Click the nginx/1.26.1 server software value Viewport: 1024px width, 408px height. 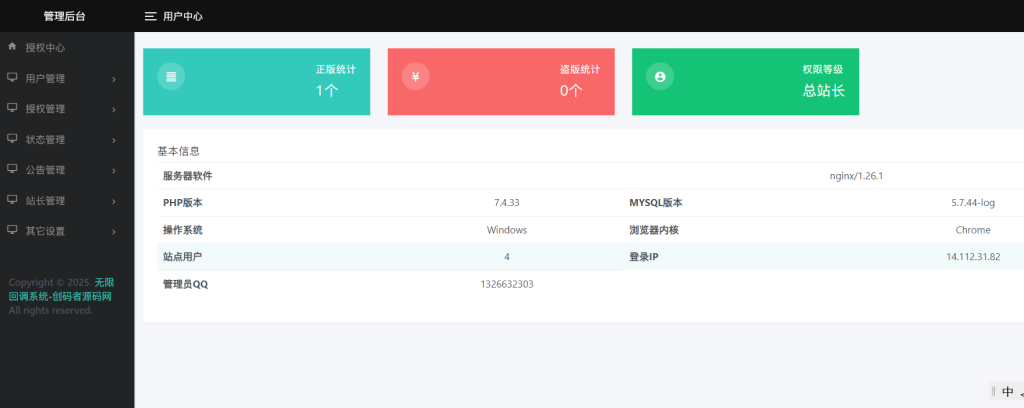tap(856, 176)
